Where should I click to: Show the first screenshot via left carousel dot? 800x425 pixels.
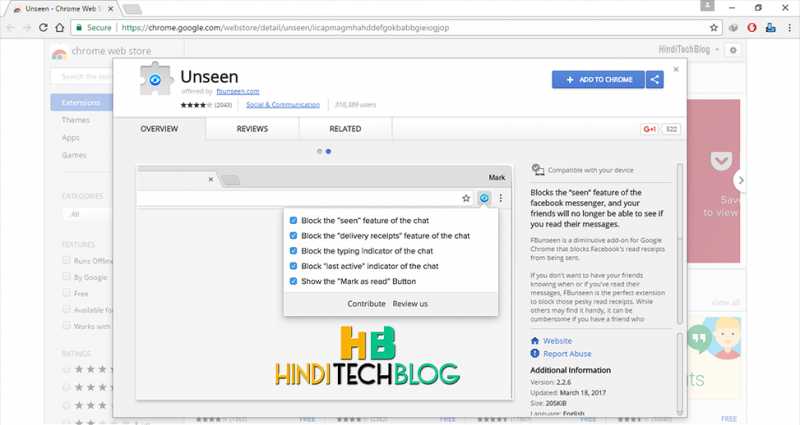[319, 152]
